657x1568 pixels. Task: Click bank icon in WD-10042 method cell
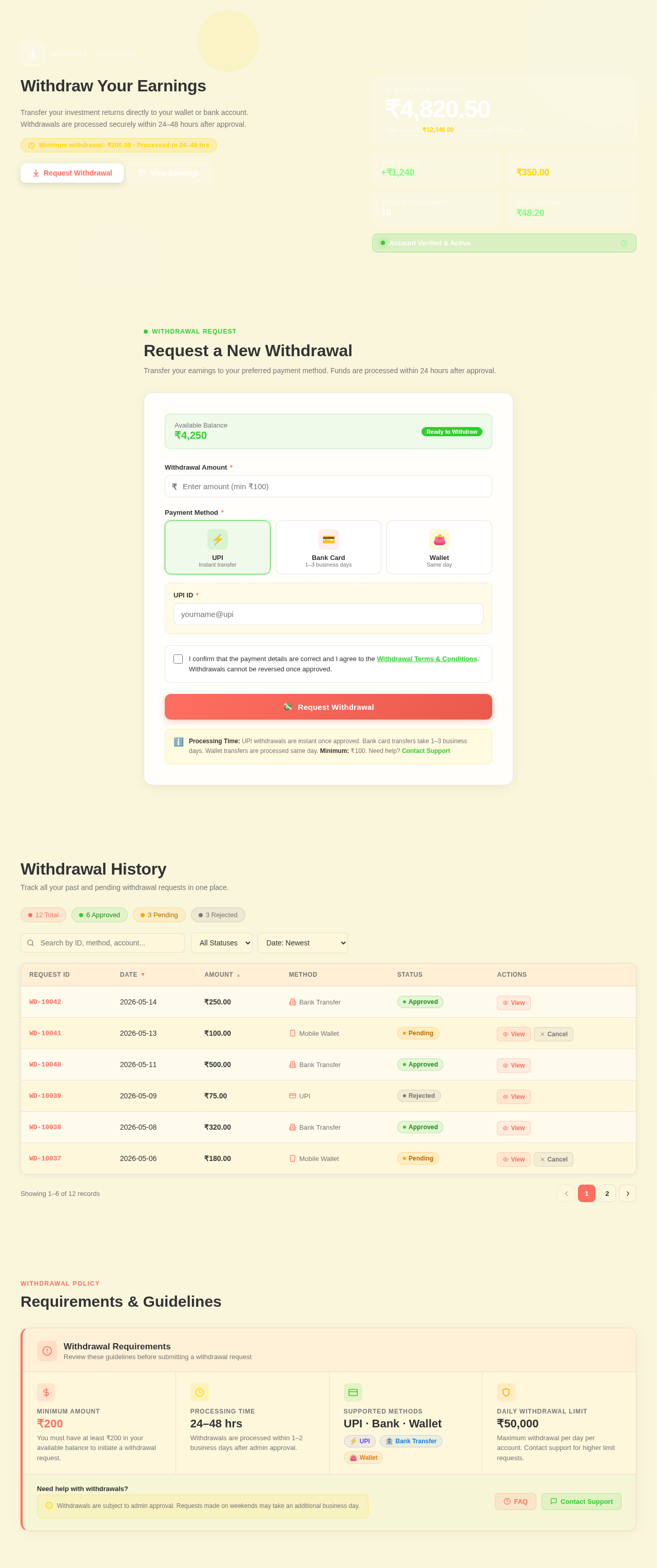(292, 1002)
